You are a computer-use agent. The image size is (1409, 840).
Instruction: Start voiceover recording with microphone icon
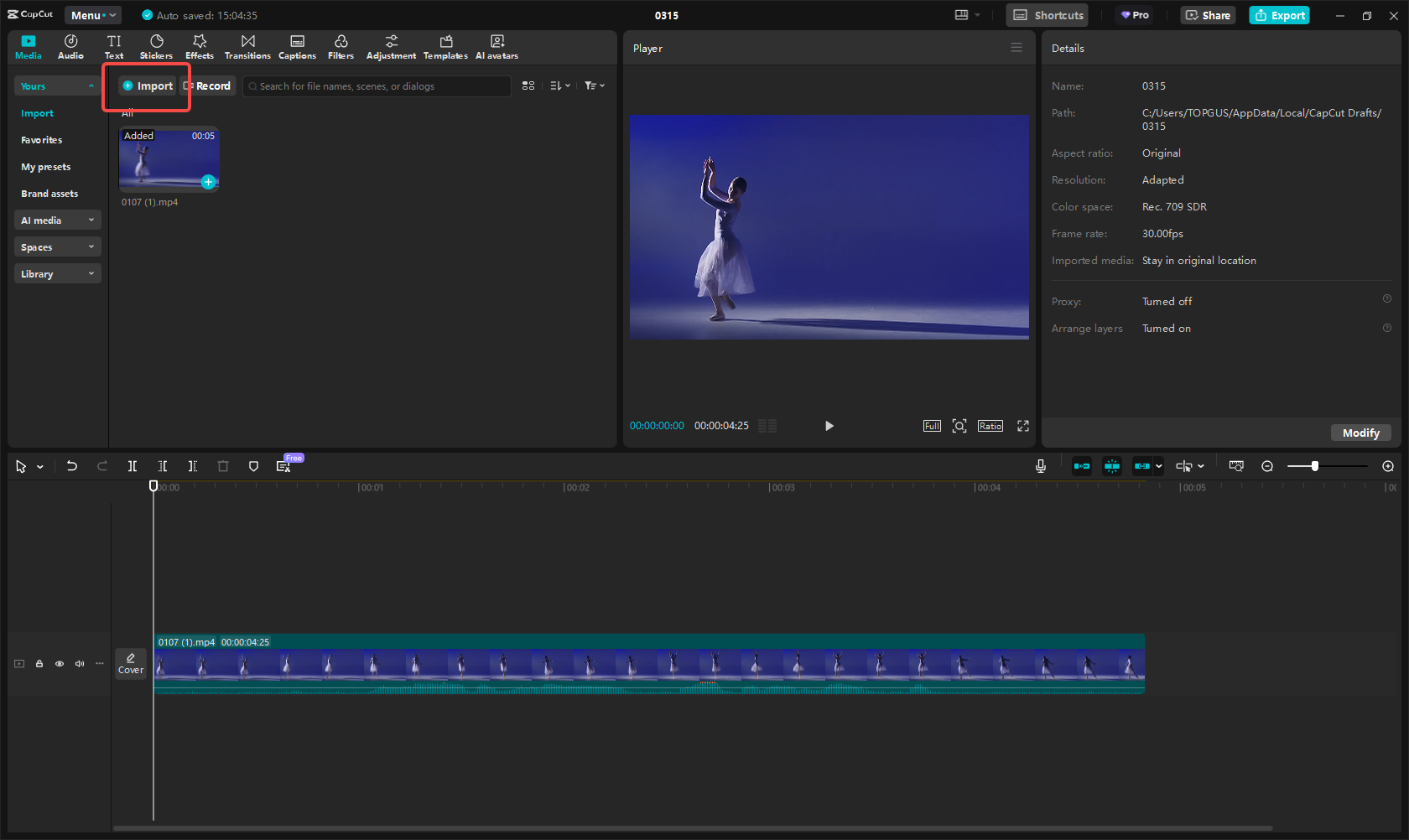click(x=1040, y=466)
